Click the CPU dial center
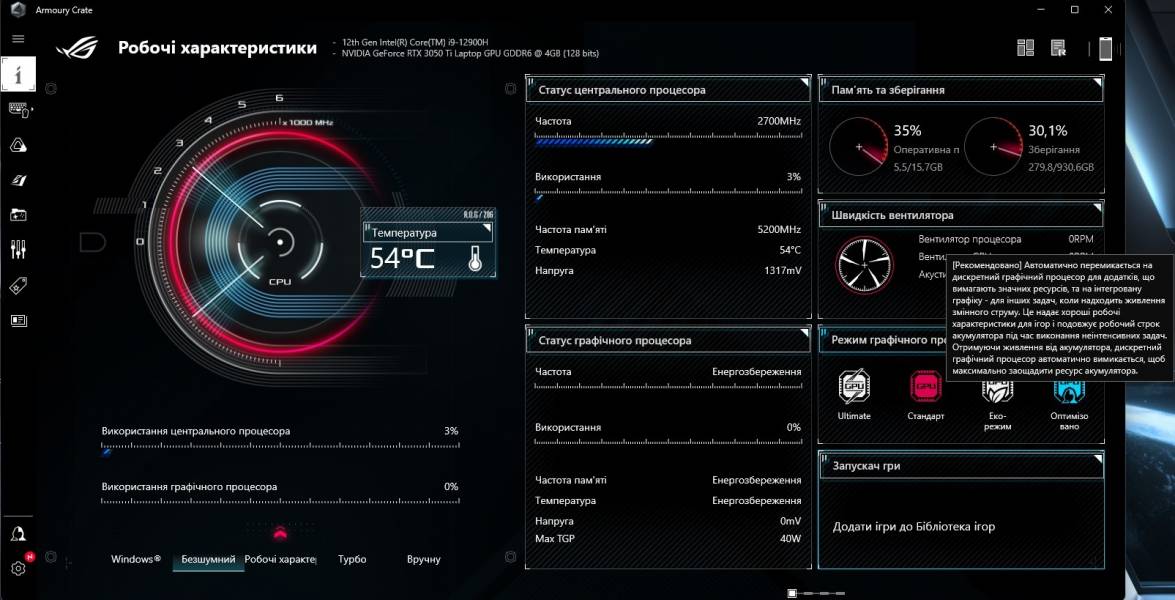1175x600 pixels. (280, 241)
